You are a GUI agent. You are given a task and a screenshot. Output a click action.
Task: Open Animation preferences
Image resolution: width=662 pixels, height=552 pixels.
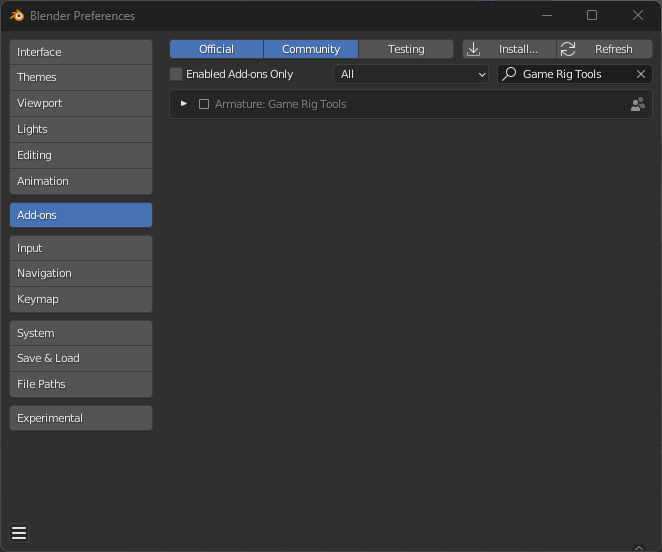[81, 181]
